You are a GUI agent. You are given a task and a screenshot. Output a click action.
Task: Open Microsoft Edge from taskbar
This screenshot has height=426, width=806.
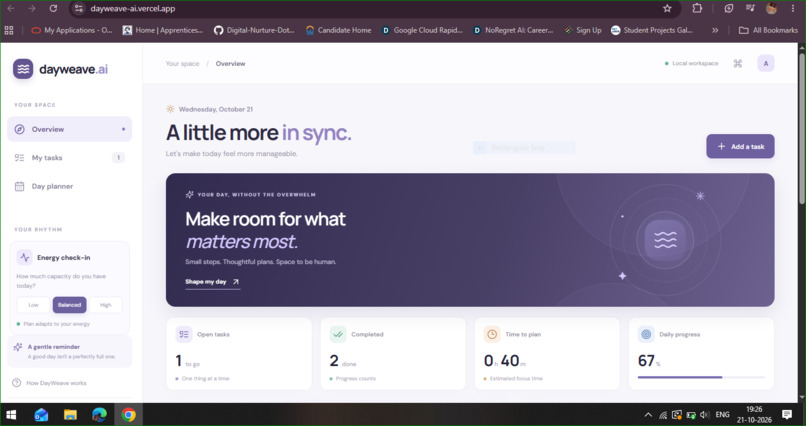tap(99, 414)
